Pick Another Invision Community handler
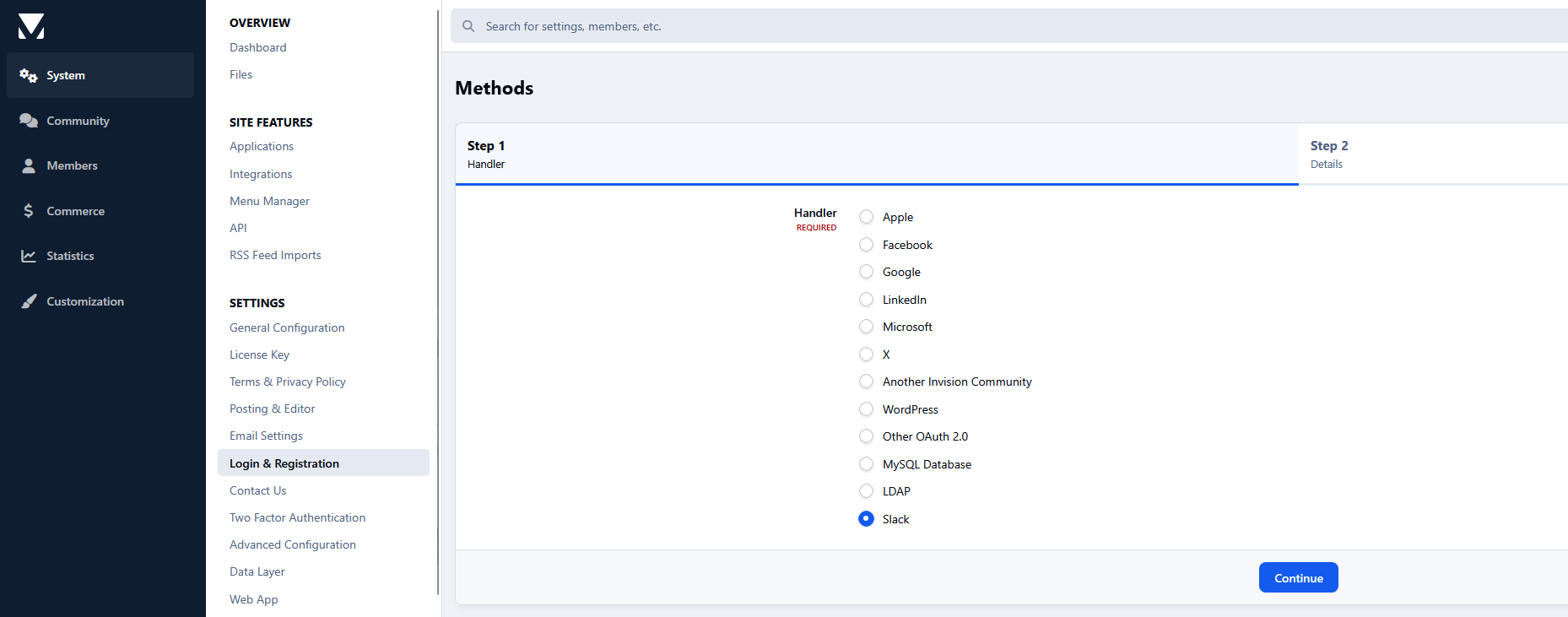Viewport: 1568px width, 617px height. pyautogui.click(x=866, y=382)
